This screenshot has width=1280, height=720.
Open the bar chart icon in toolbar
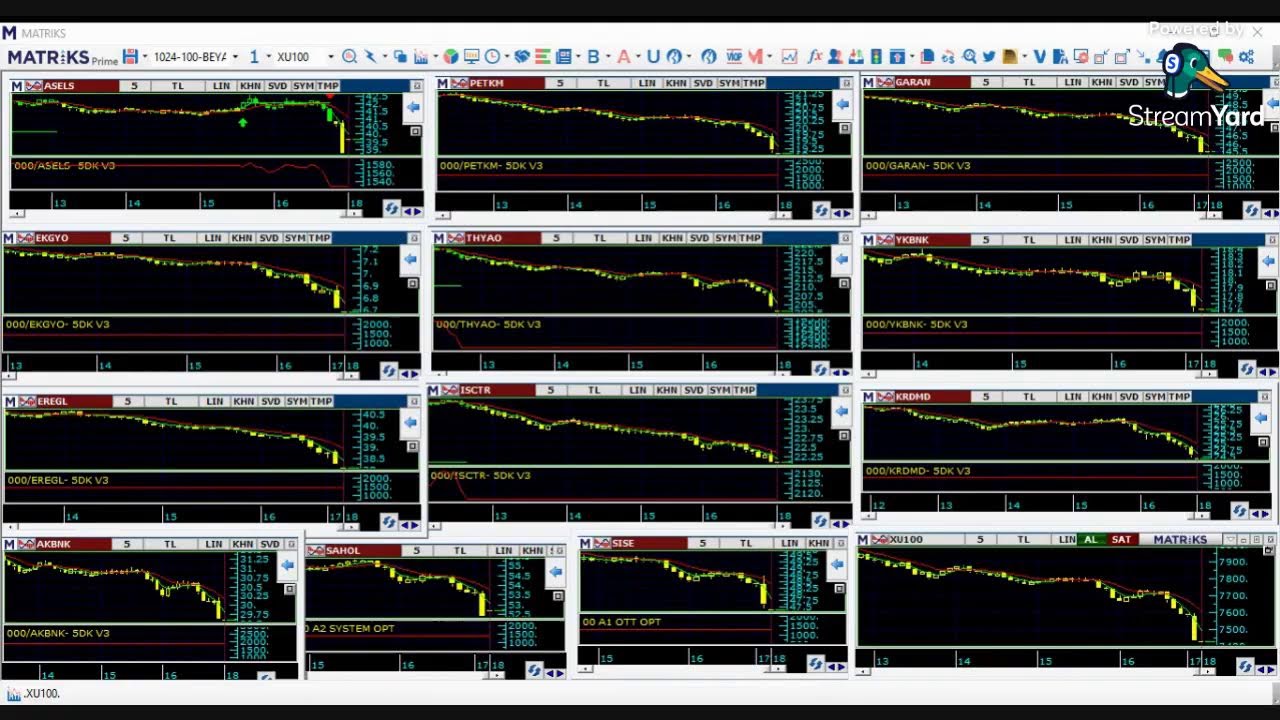click(421, 57)
